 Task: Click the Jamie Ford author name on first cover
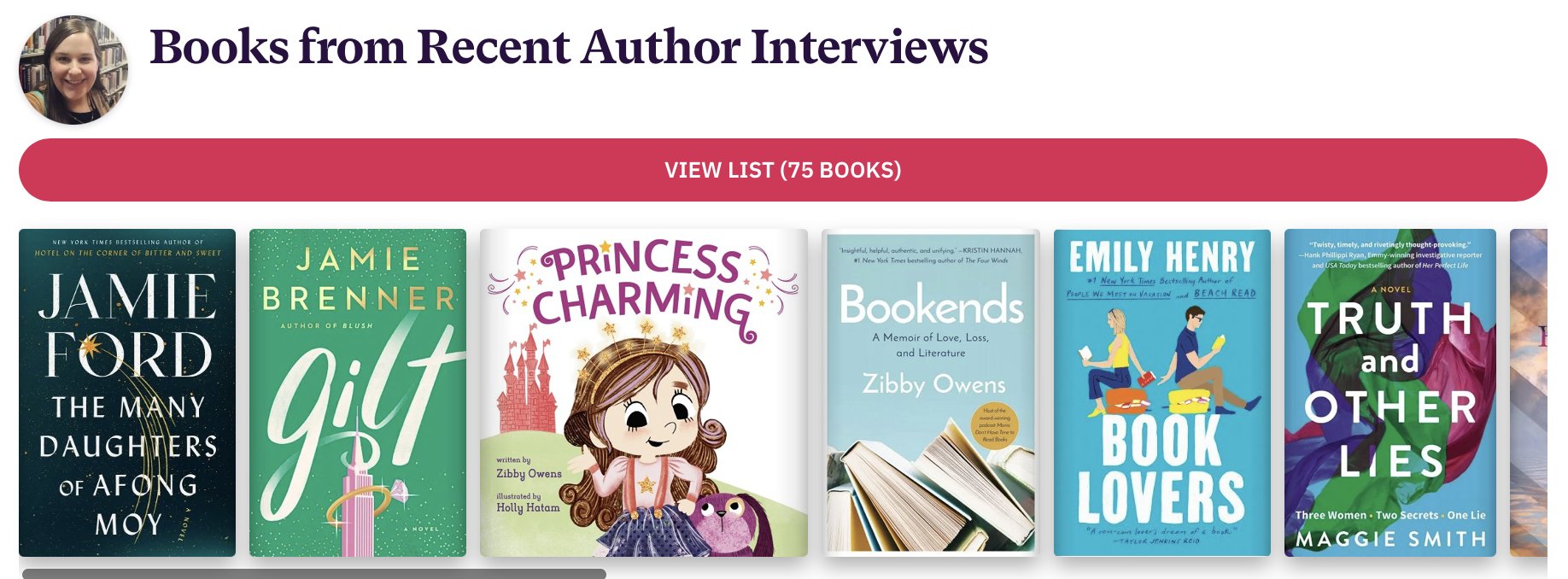coord(128,325)
